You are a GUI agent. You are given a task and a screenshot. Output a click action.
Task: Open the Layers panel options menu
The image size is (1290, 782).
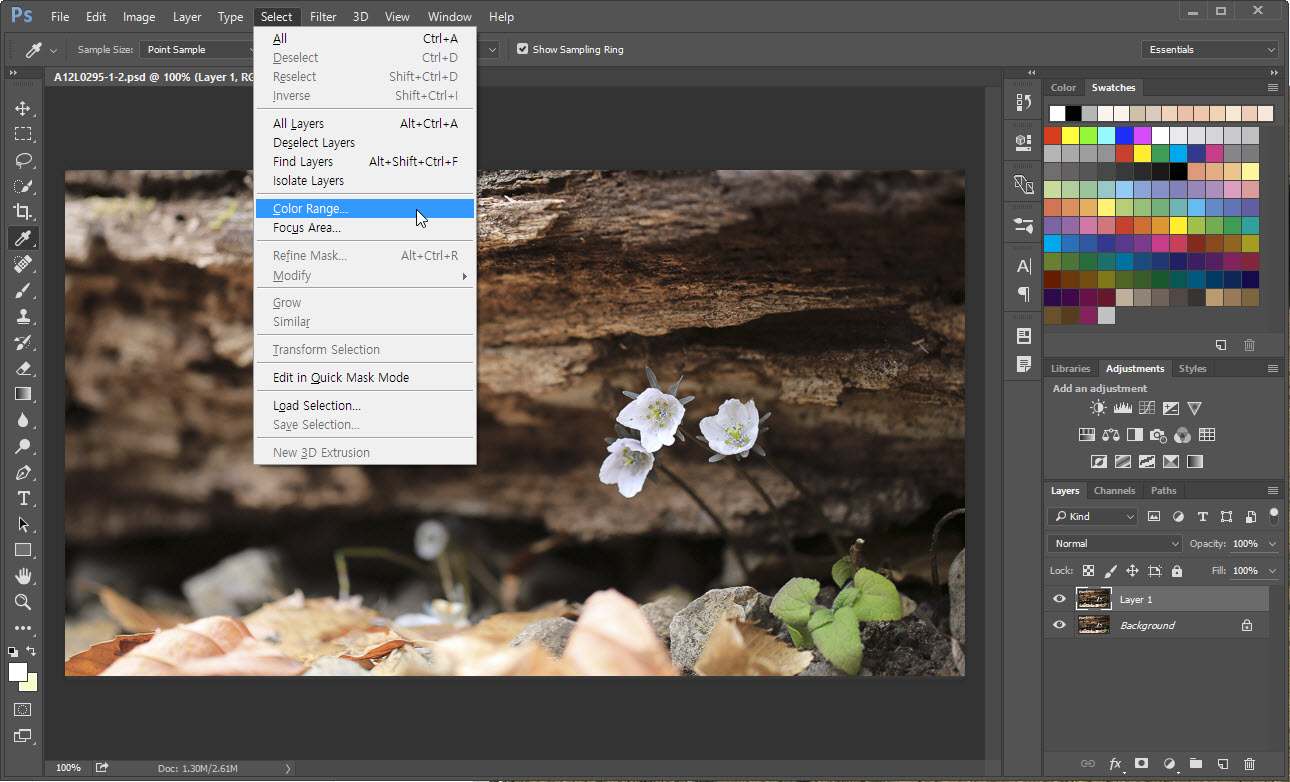pos(1273,491)
